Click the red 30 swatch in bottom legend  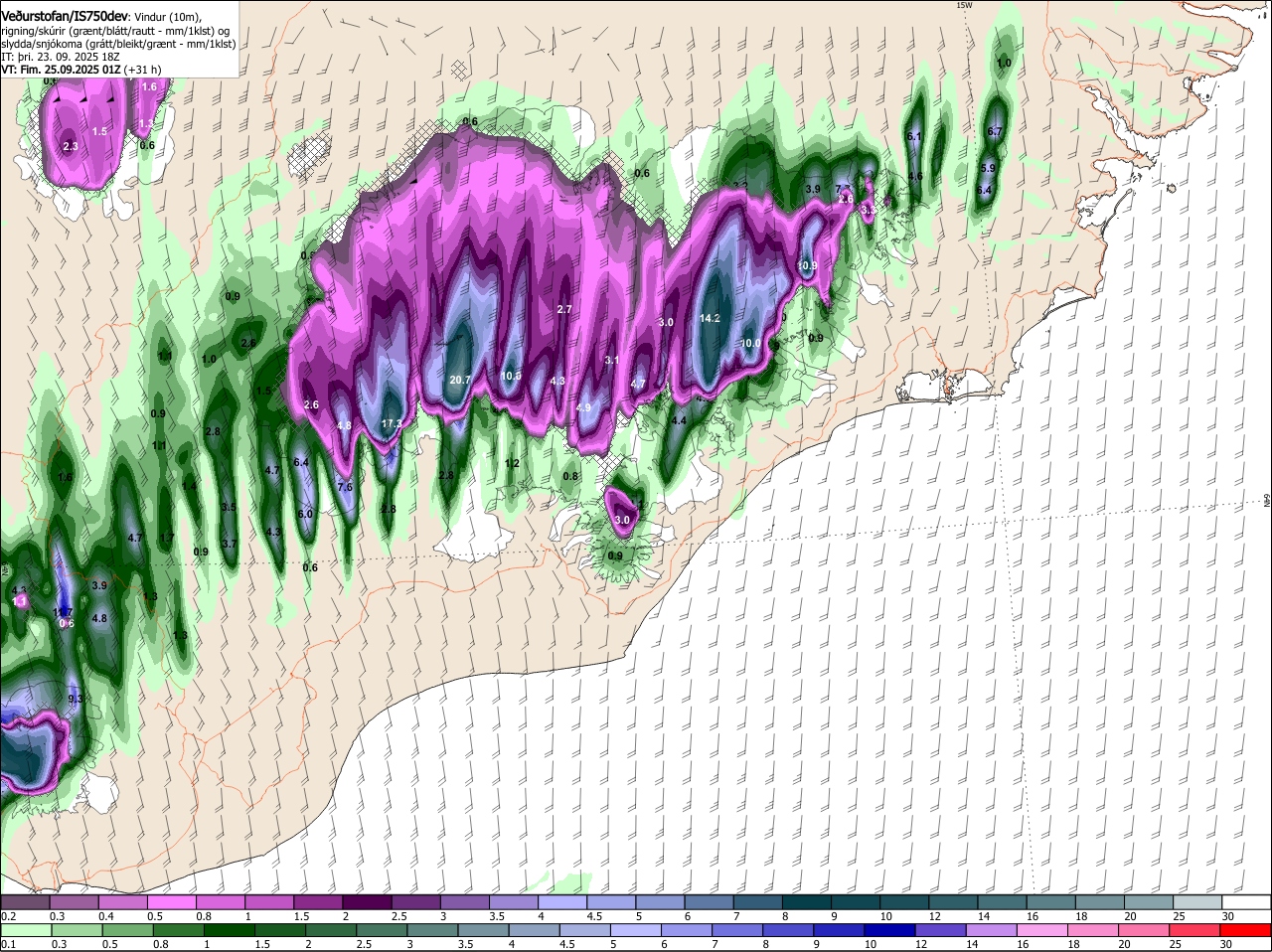click(x=1248, y=930)
